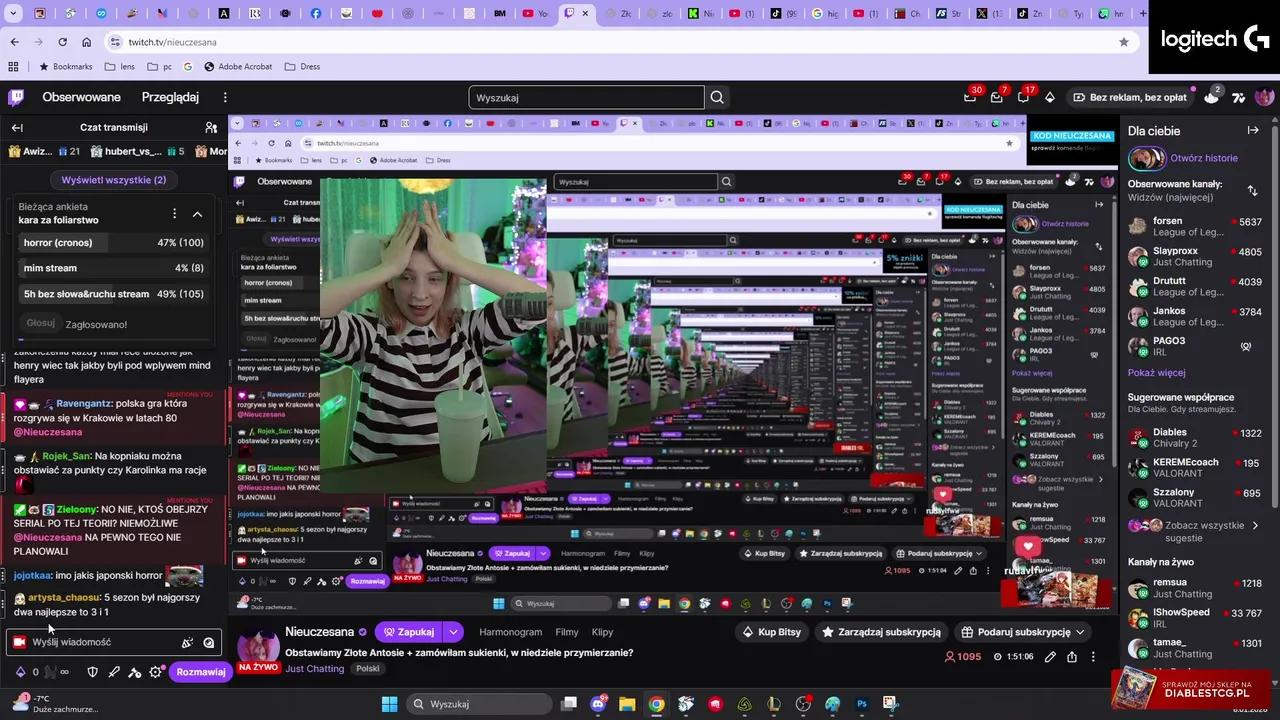This screenshot has height=720, width=1280.
Task: Reload the page in Chrome
Action: click(x=62, y=42)
